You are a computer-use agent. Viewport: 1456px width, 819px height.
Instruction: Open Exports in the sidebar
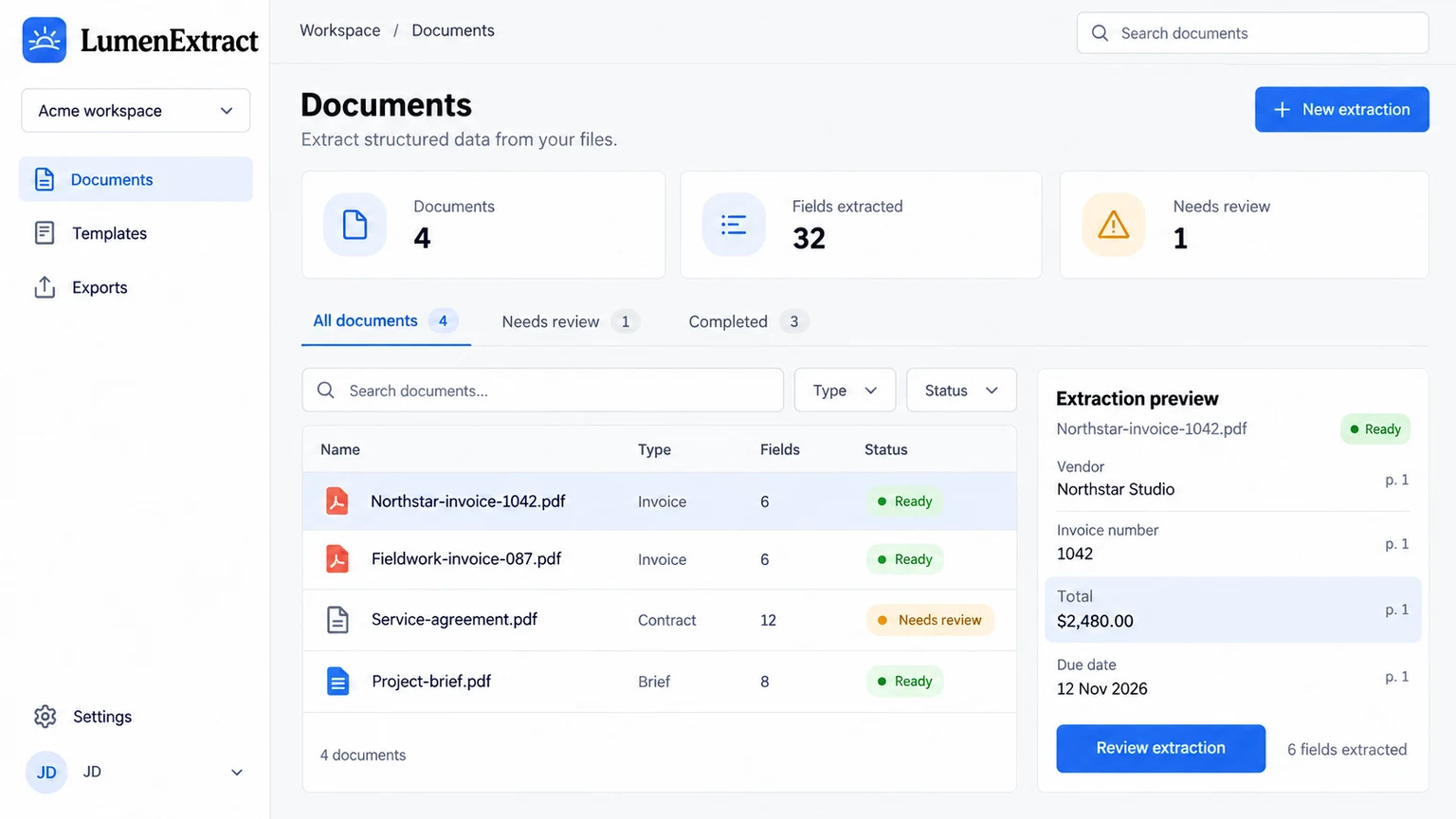(x=136, y=287)
